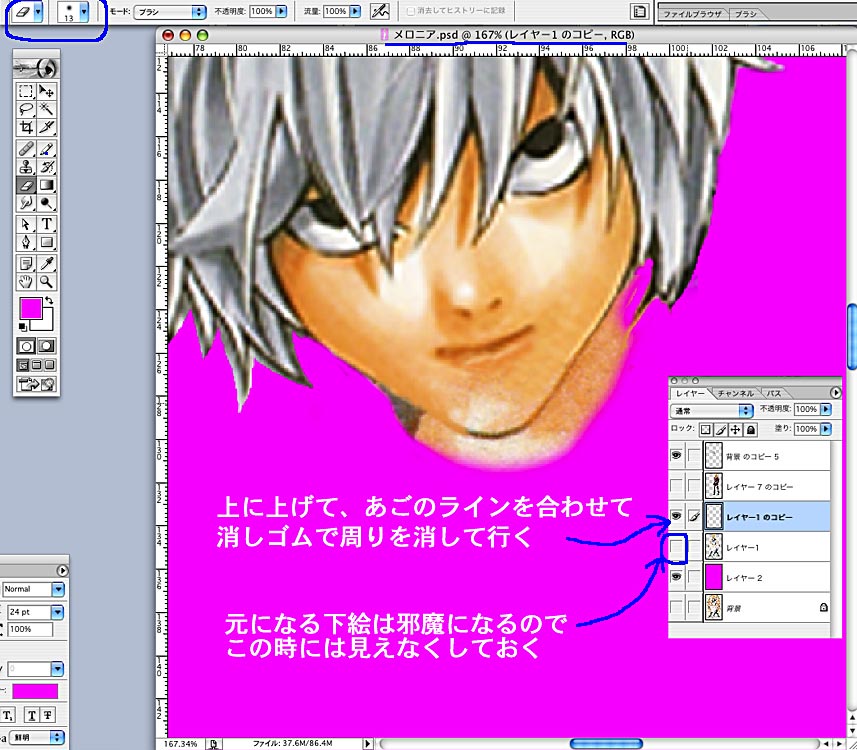The image size is (857, 750).
Task: Select the Brush tool in toolbox
Action: click(46, 148)
